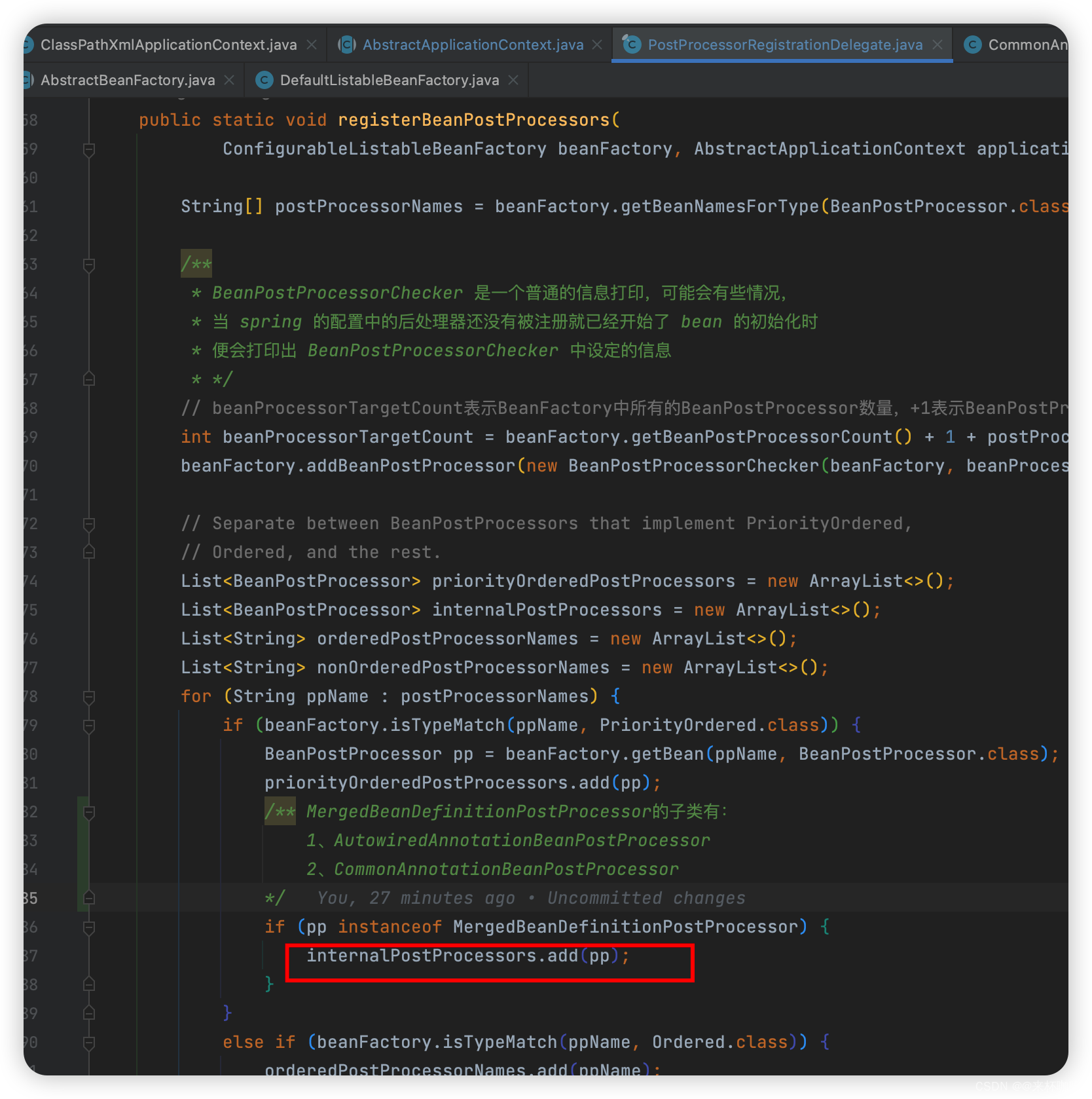The image size is (1092, 1099).
Task: Click internalPostProcessors.add(pp) statement
Action: click(x=468, y=956)
